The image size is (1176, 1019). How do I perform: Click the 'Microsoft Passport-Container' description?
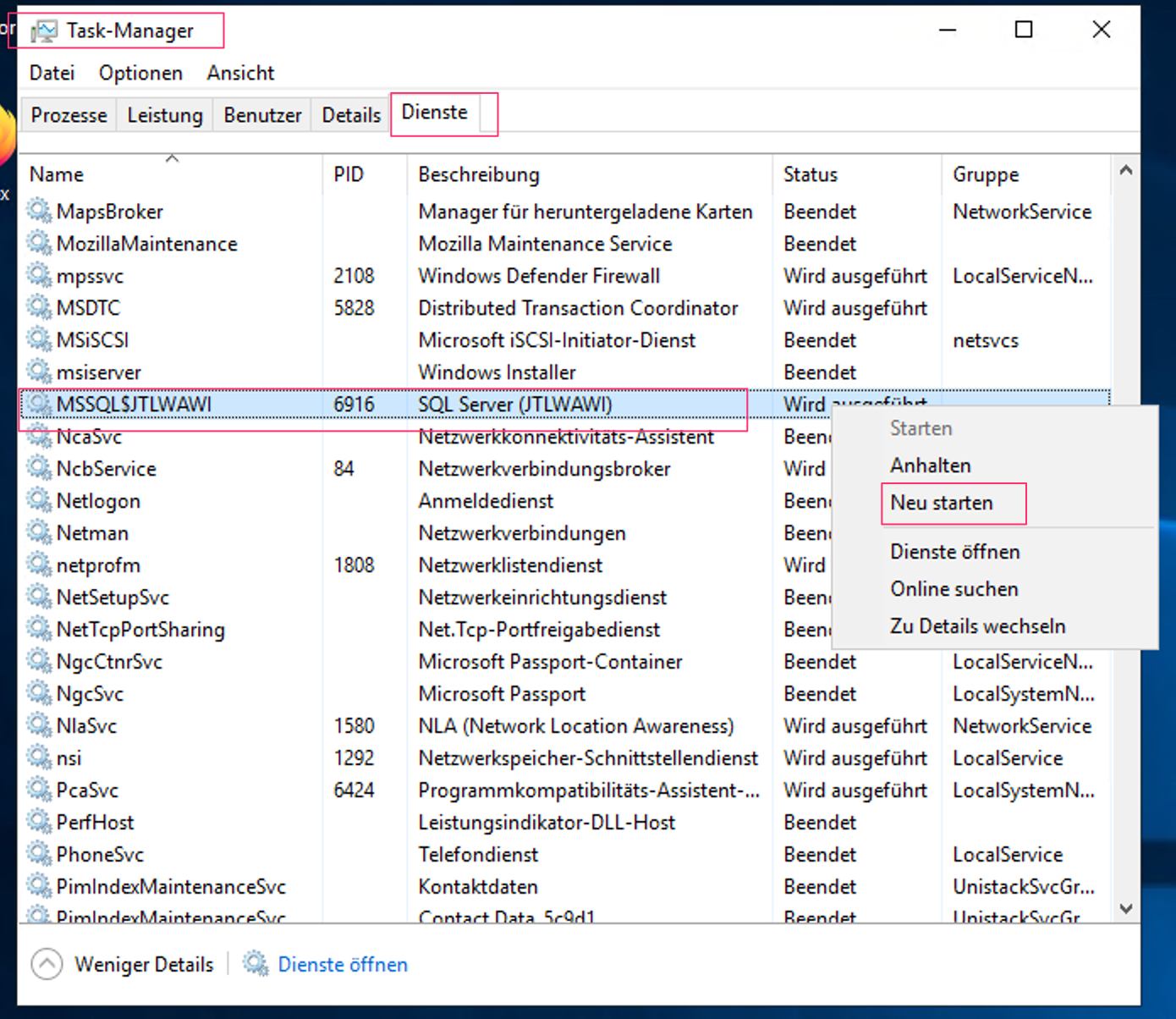pyautogui.click(x=550, y=662)
